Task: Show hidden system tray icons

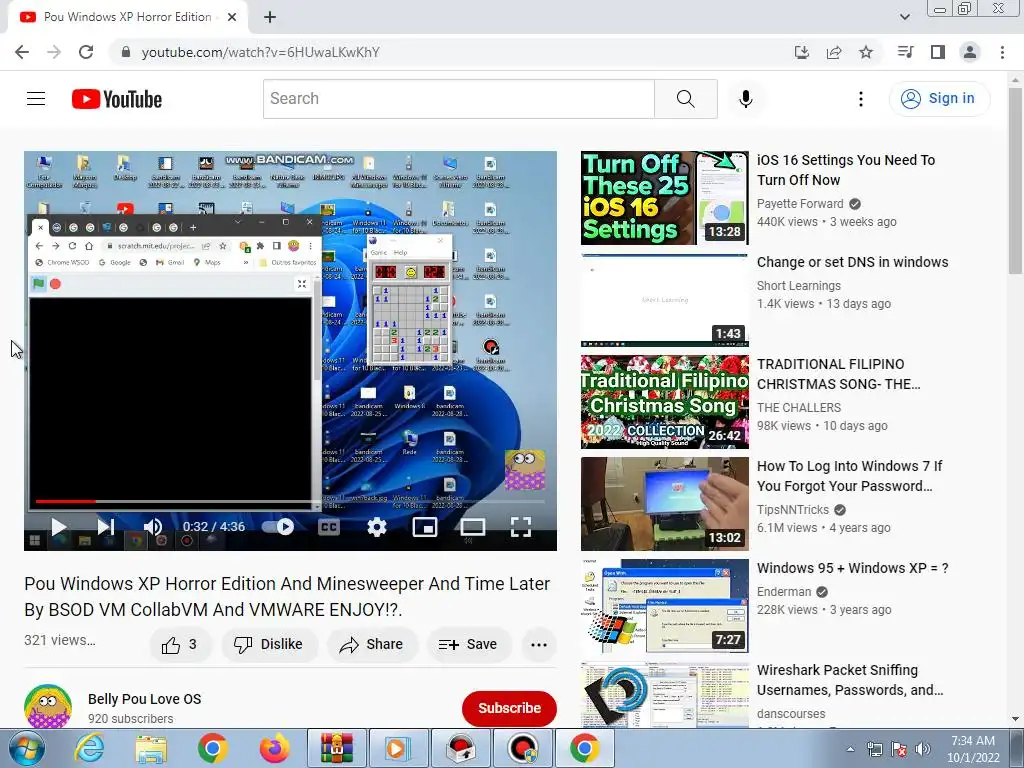Action: point(850,749)
